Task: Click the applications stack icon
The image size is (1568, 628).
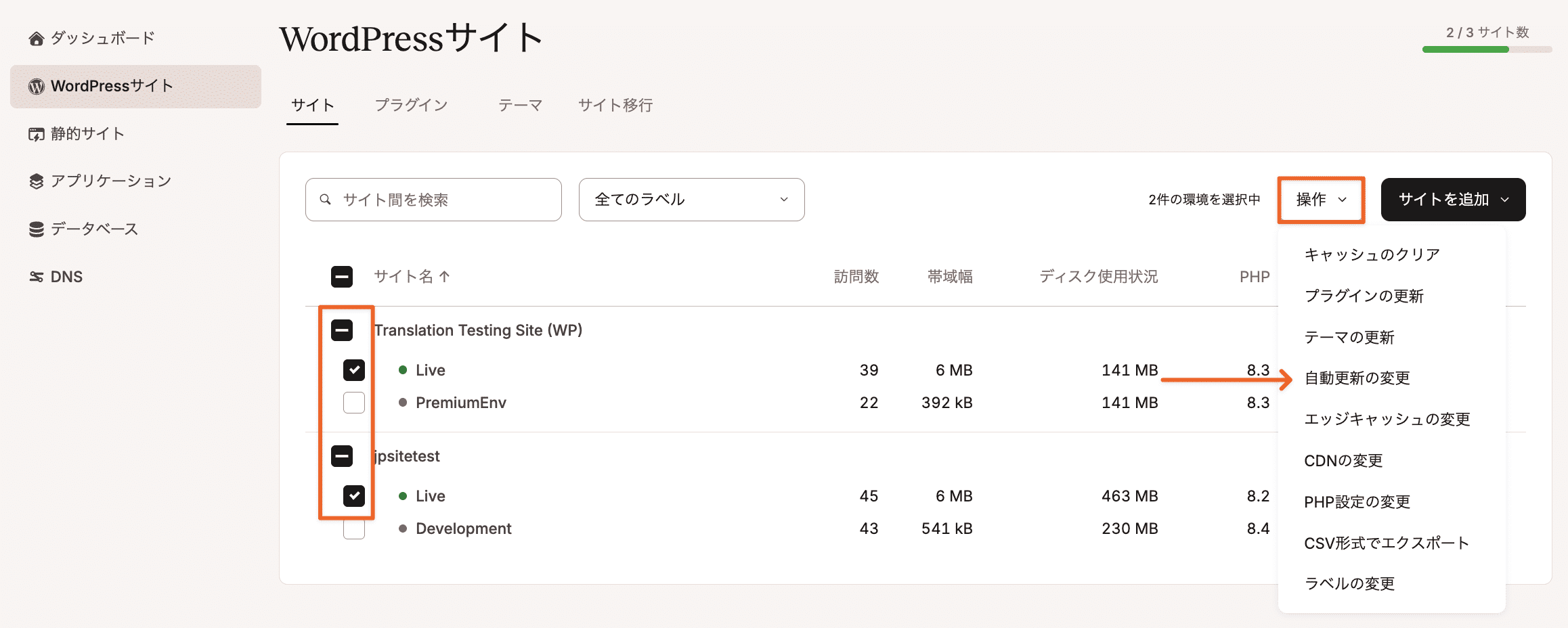Action: [x=37, y=181]
